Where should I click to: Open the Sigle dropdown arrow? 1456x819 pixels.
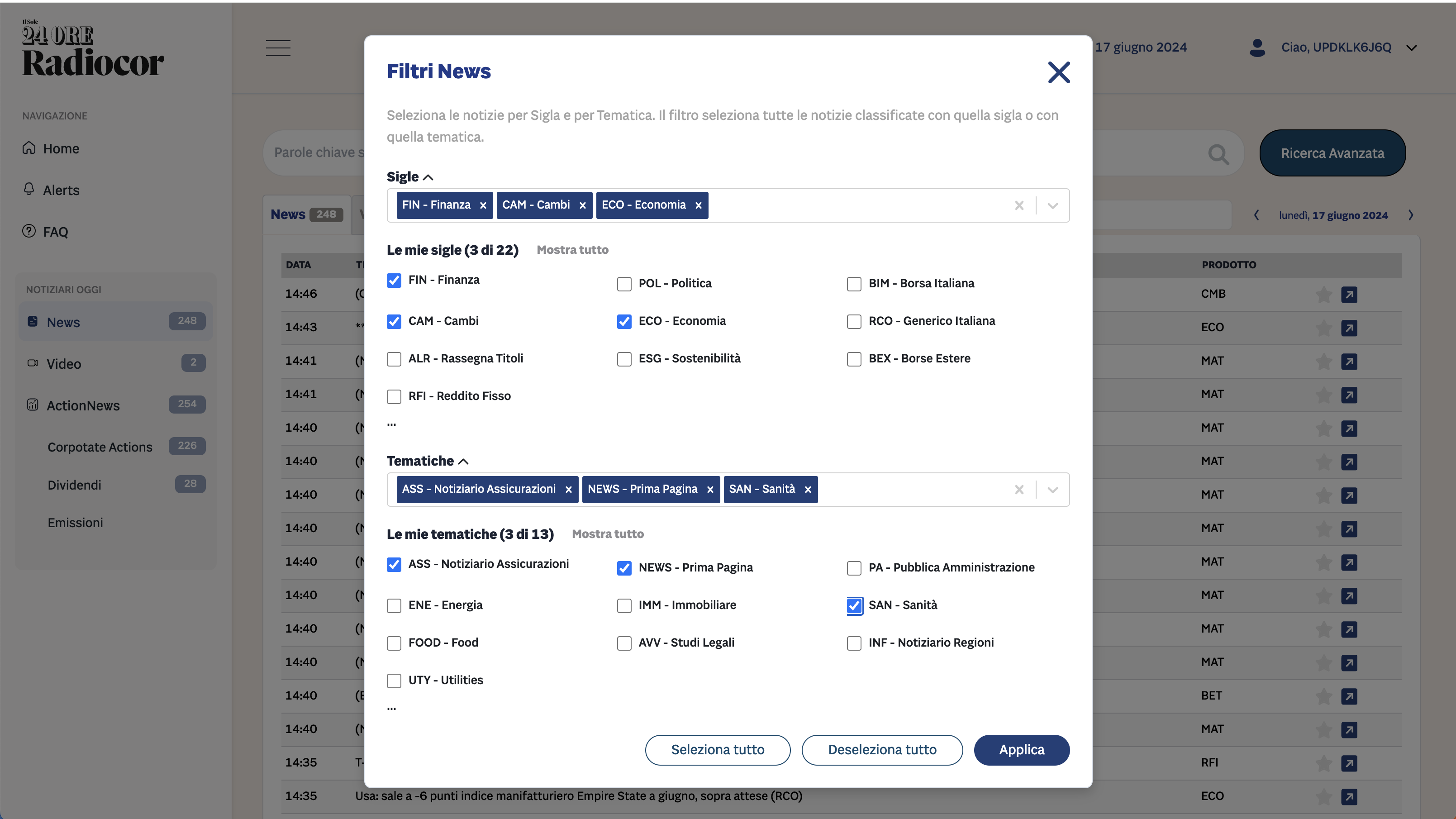(x=1052, y=205)
